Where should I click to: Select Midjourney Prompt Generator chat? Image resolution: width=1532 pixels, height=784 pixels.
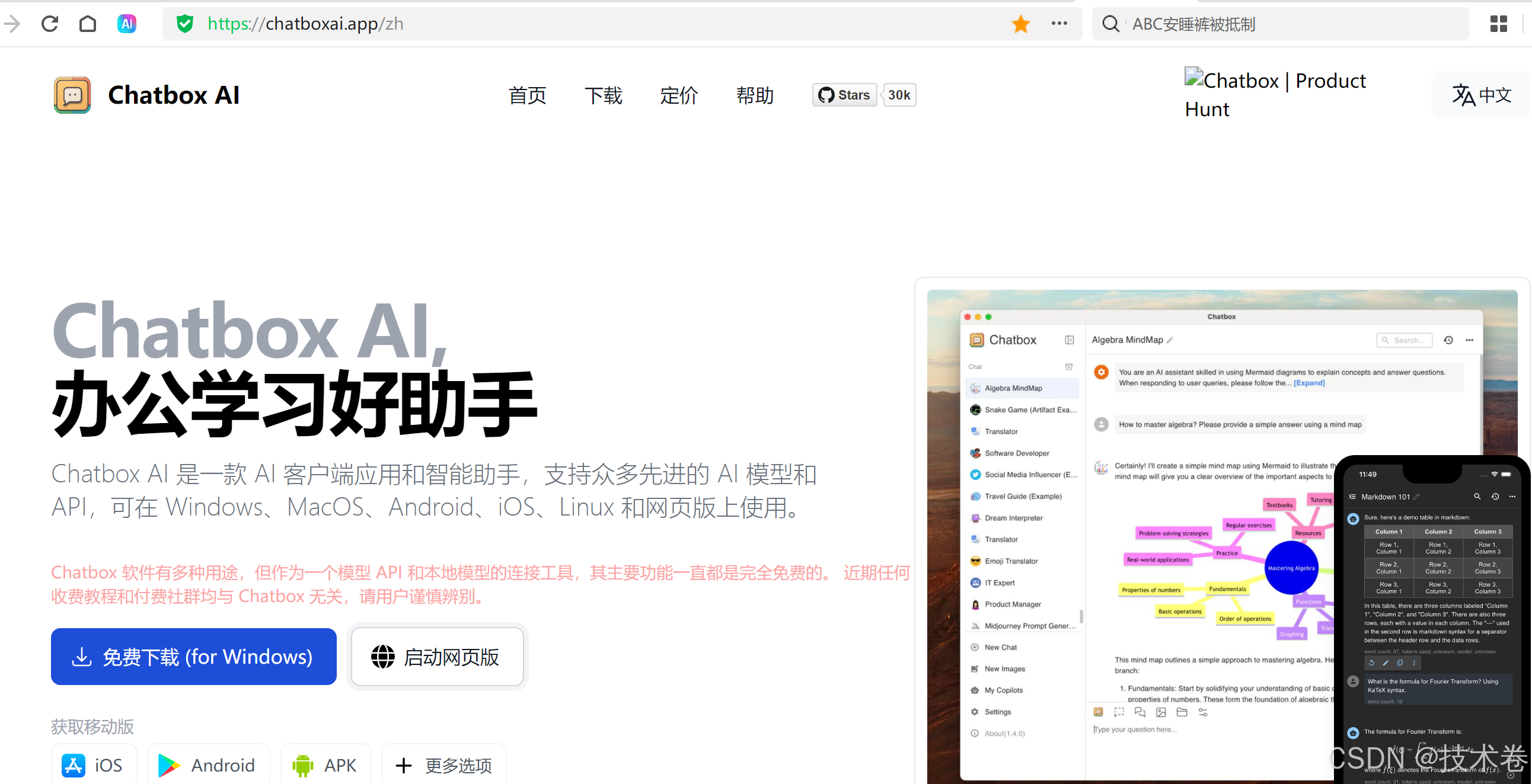1022,626
